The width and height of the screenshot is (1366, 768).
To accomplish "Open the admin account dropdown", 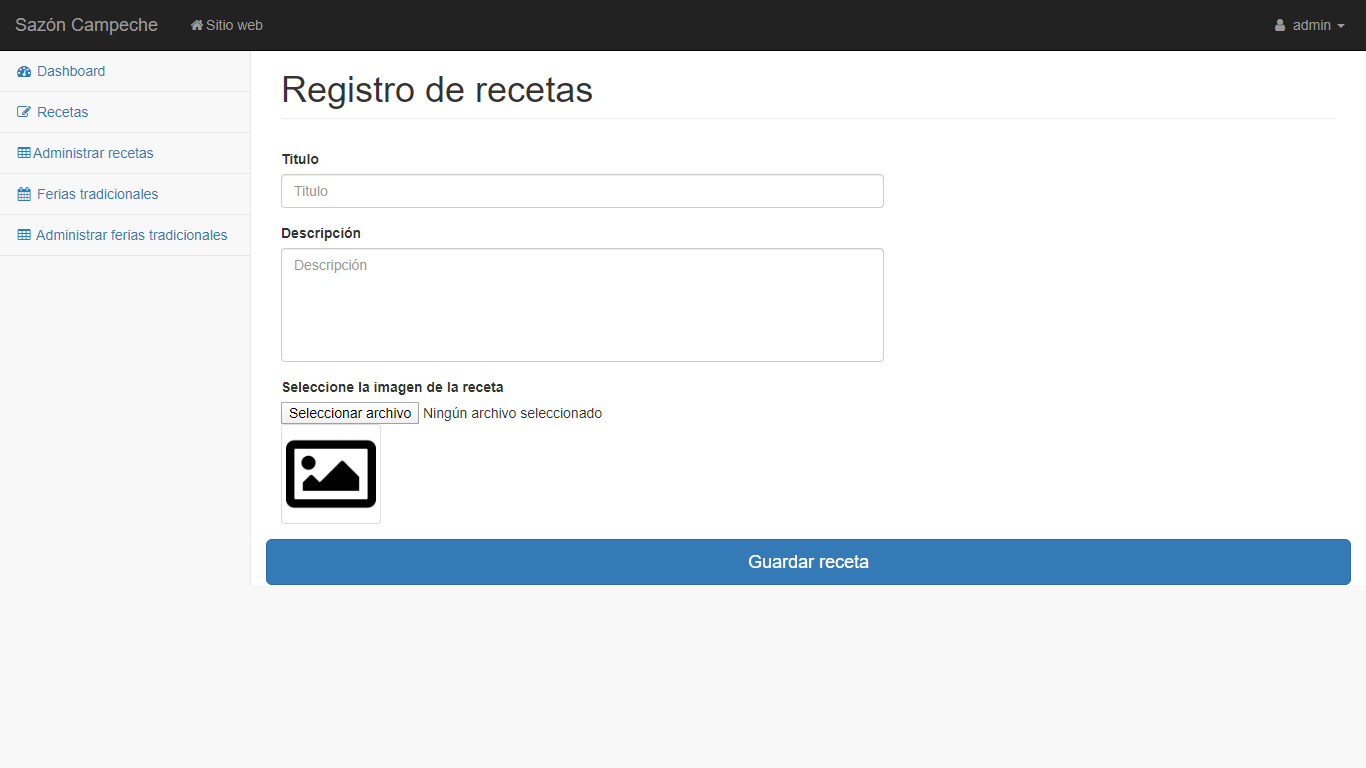I will tap(1310, 25).
